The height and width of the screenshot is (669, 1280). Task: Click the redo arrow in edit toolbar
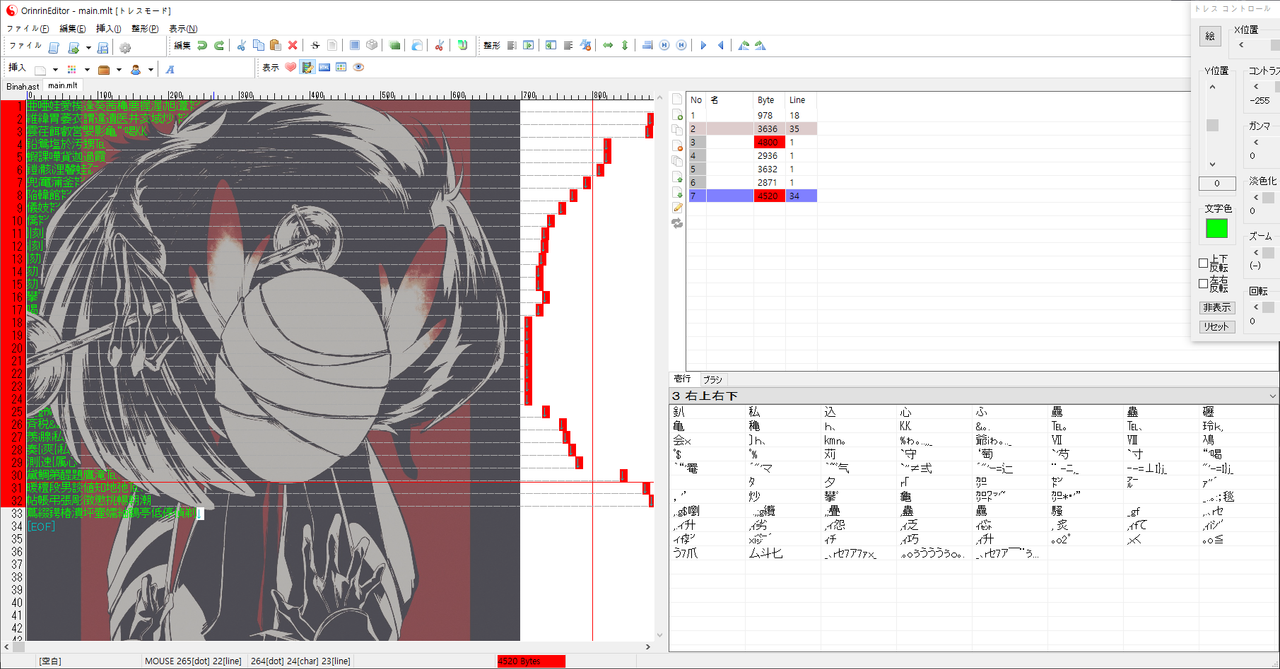tap(219, 46)
